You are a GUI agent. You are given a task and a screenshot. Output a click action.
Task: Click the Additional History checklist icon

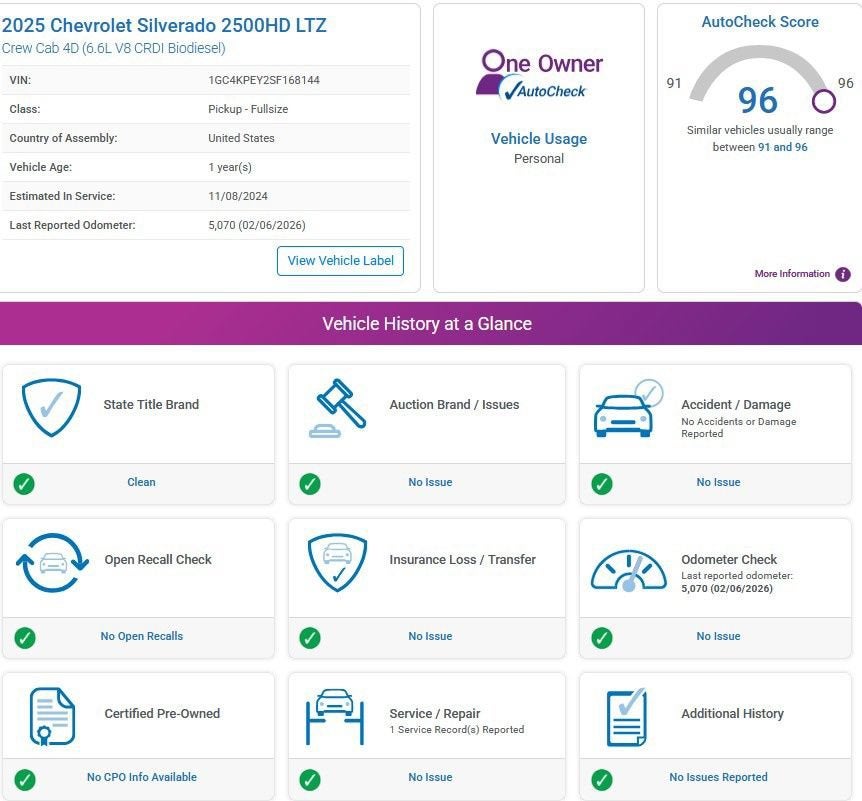tap(627, 717)
